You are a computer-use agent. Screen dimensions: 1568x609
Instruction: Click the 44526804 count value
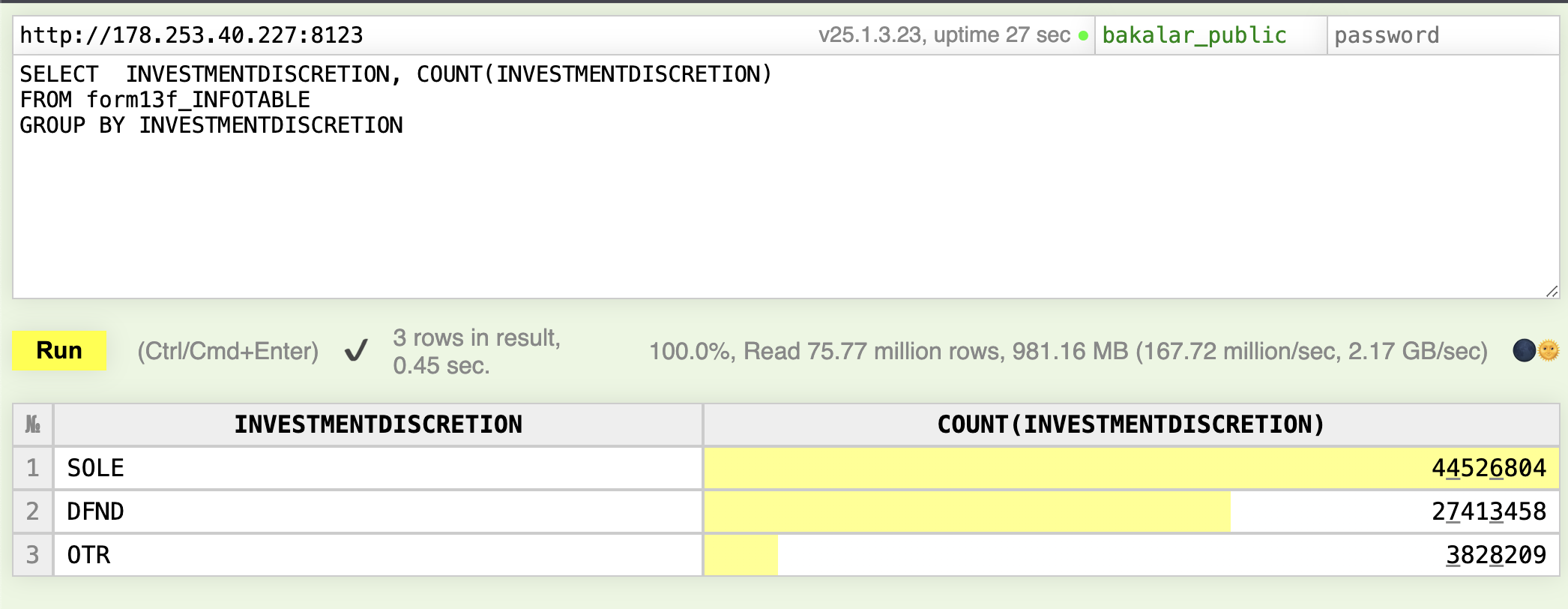tap(1488, 468)
